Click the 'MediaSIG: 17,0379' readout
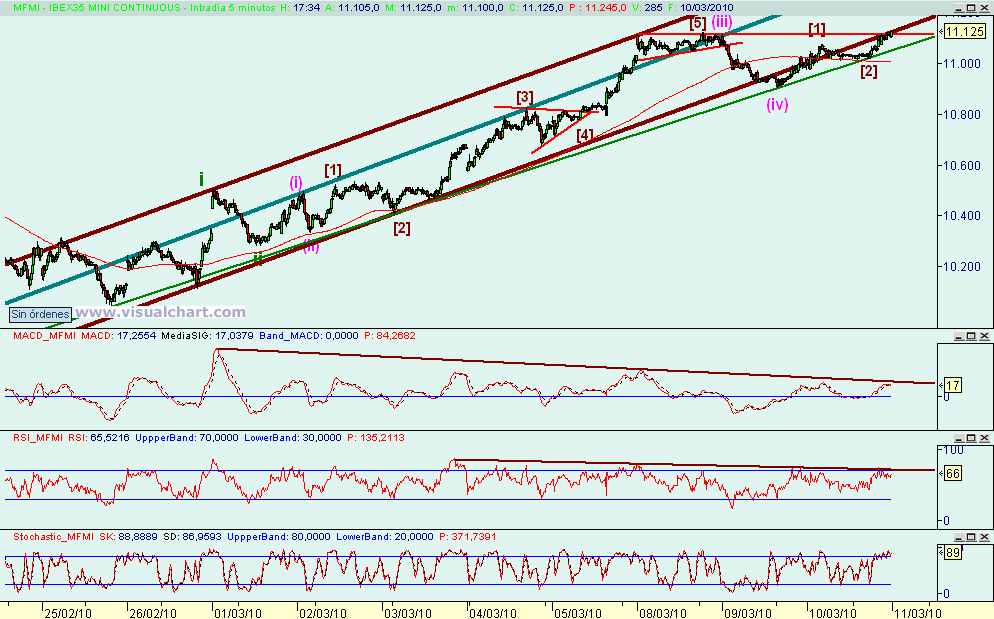Screen dimensions: 994x619 (207, 336)
